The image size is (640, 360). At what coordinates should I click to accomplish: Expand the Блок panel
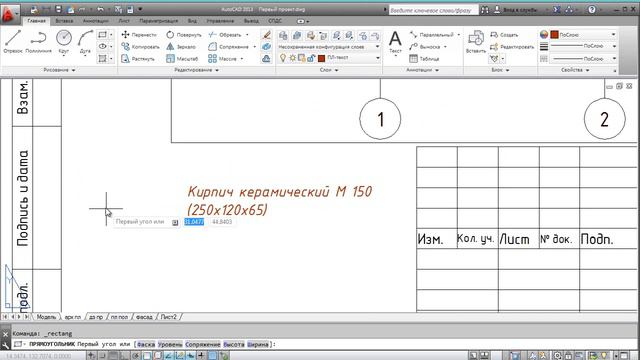(x=500, y=70)
